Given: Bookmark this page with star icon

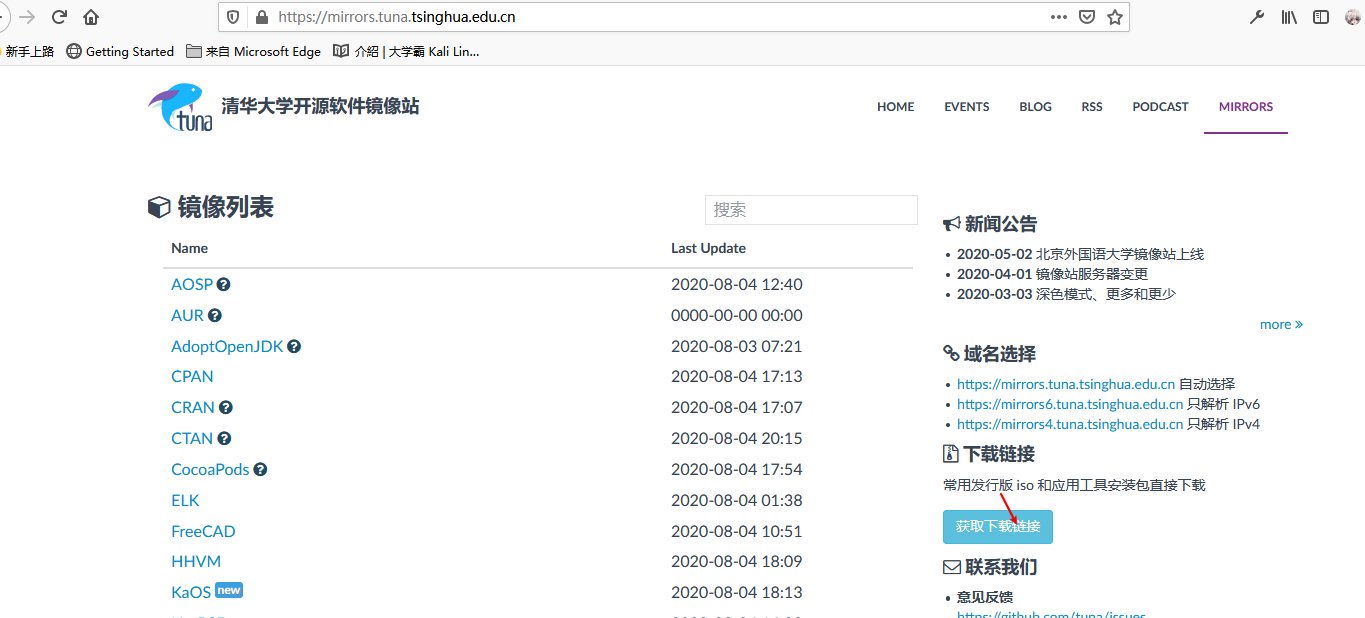Looking at the screenshot, I should [x=1115, y=17].
